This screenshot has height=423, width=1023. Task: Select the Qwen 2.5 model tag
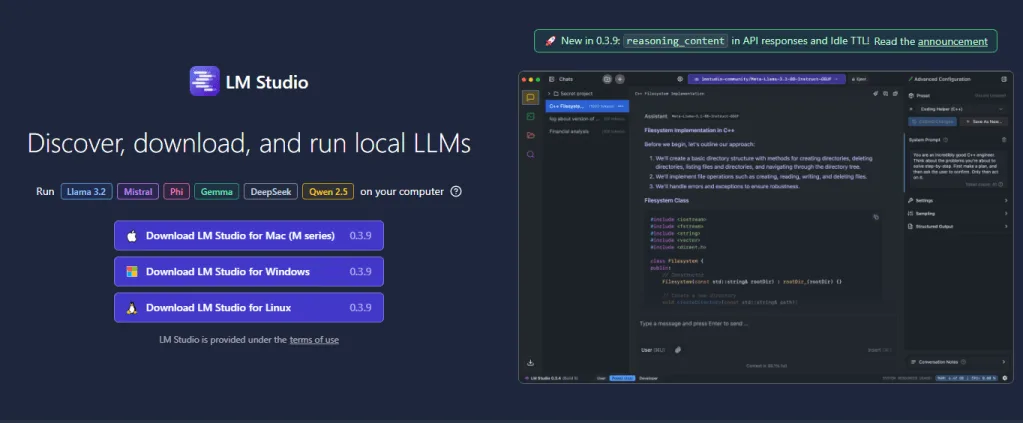[x=328, y=192]
